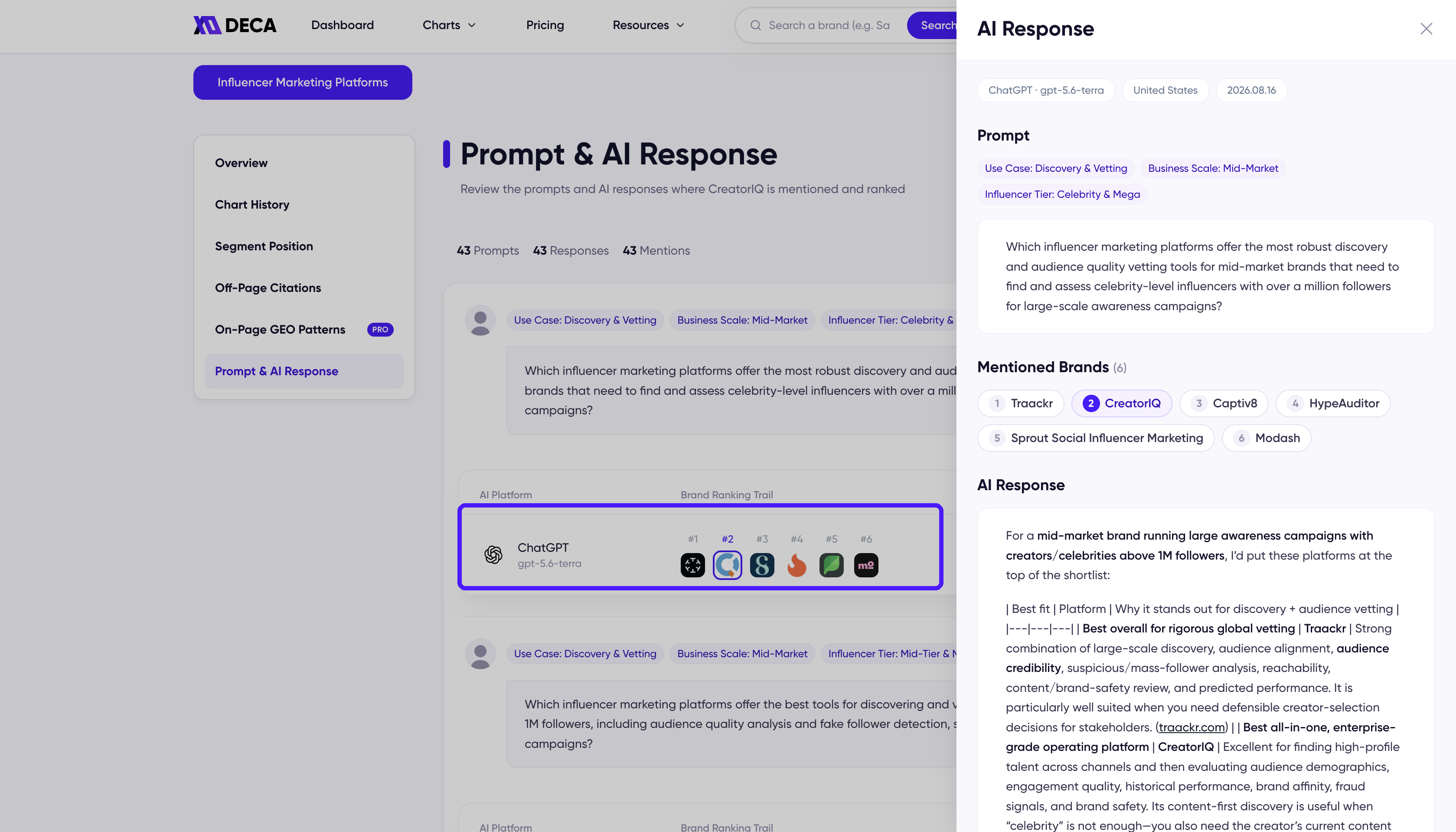The width and height of the screenshot is (1456, 832).
Task: Click panel tag Influencer Tier: Celebrity & Mega
Action: coord(1062,195)
